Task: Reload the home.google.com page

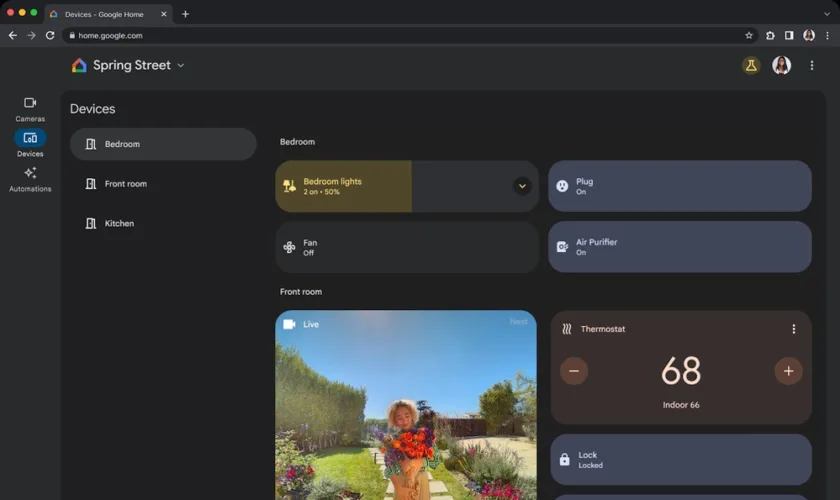Action: click(x=50, y=35)
